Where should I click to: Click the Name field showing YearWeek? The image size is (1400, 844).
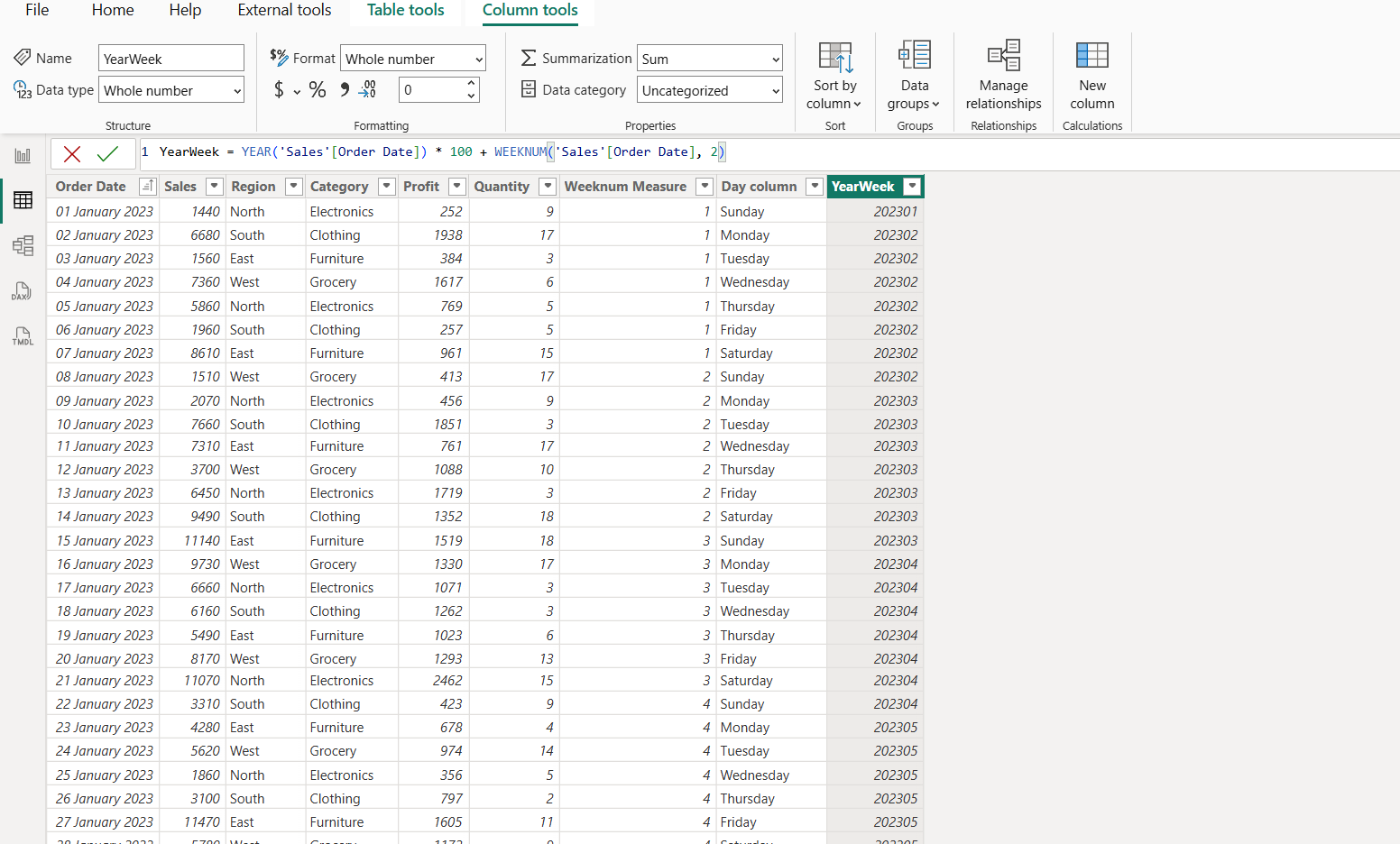(x=170, y=57)
